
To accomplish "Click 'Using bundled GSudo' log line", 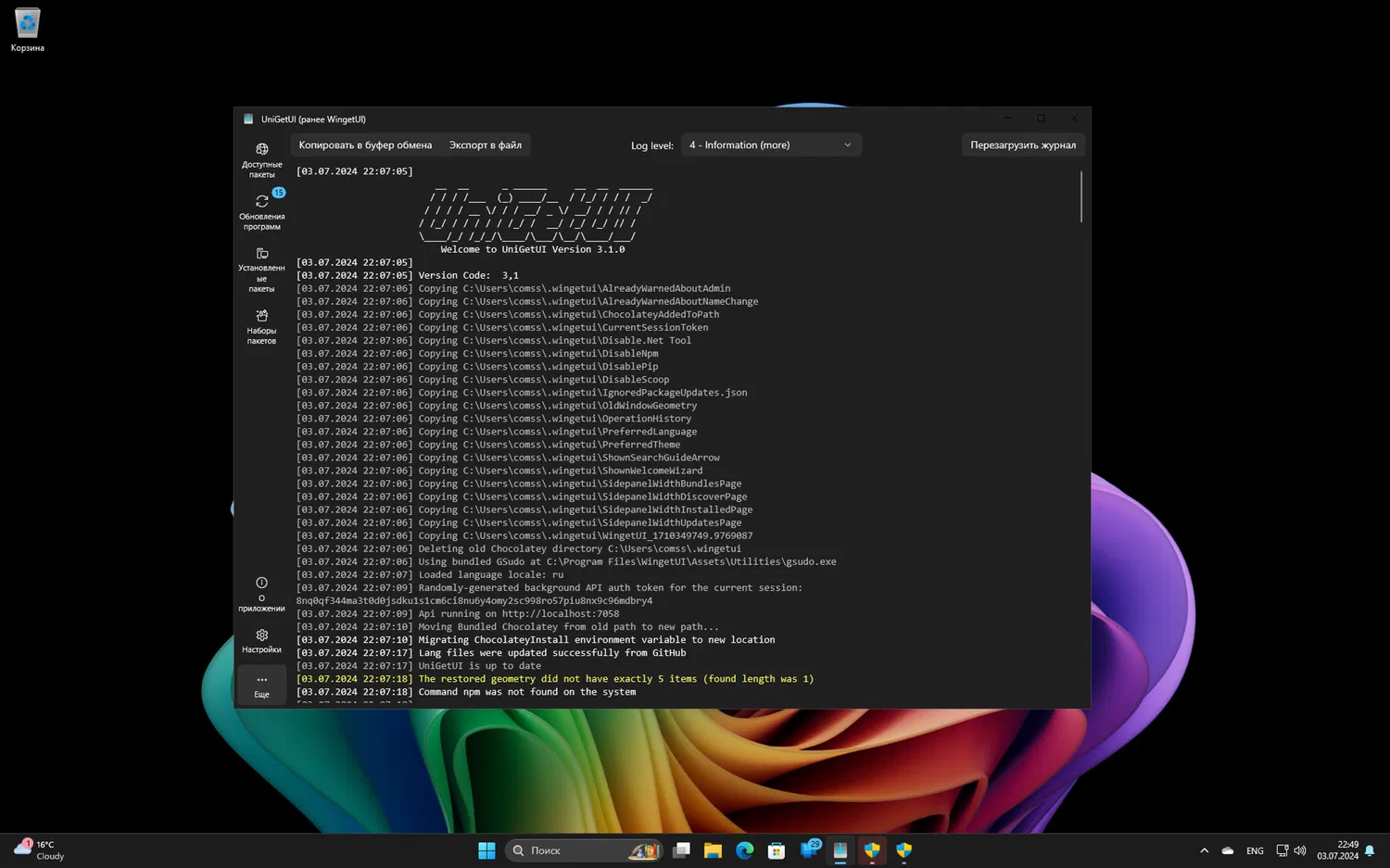I will point(566,561).
